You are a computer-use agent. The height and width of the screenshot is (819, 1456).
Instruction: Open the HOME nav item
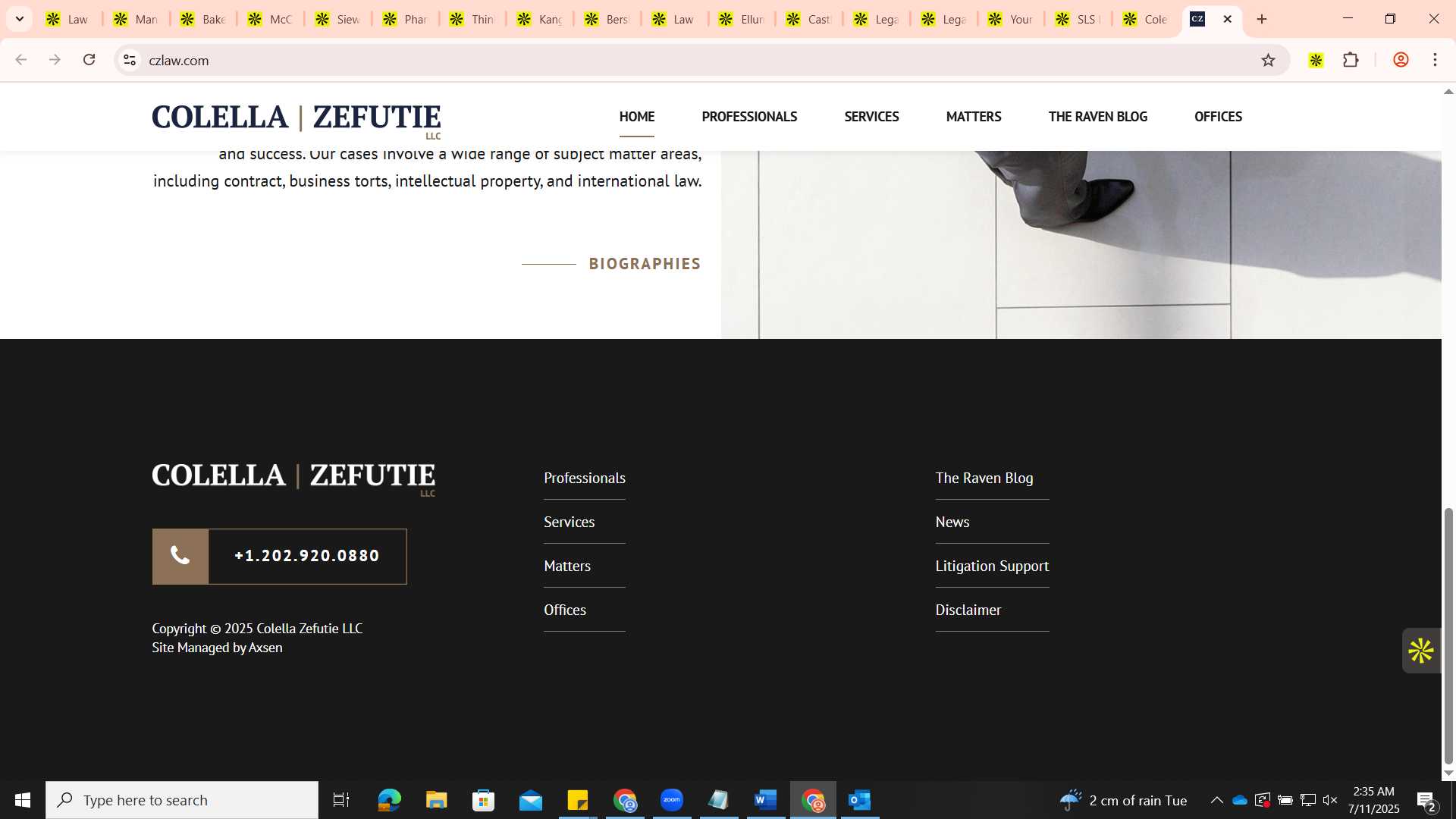point(637,117)
